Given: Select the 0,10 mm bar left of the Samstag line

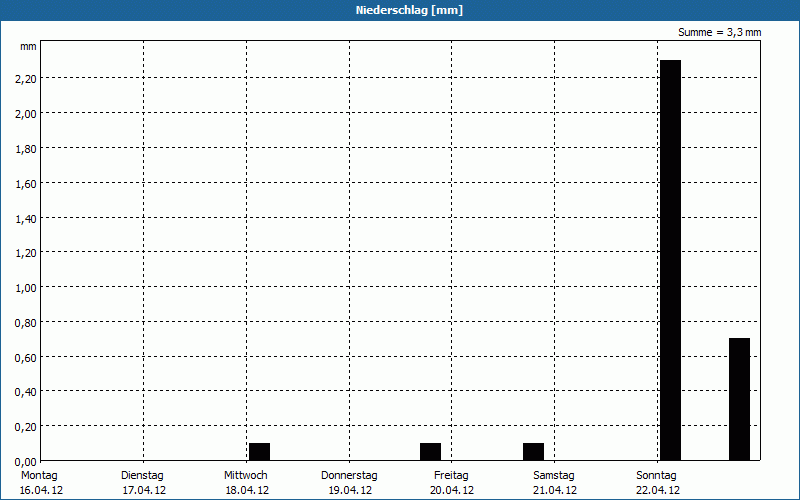Looking at the screenshot, I should [533, 452].
